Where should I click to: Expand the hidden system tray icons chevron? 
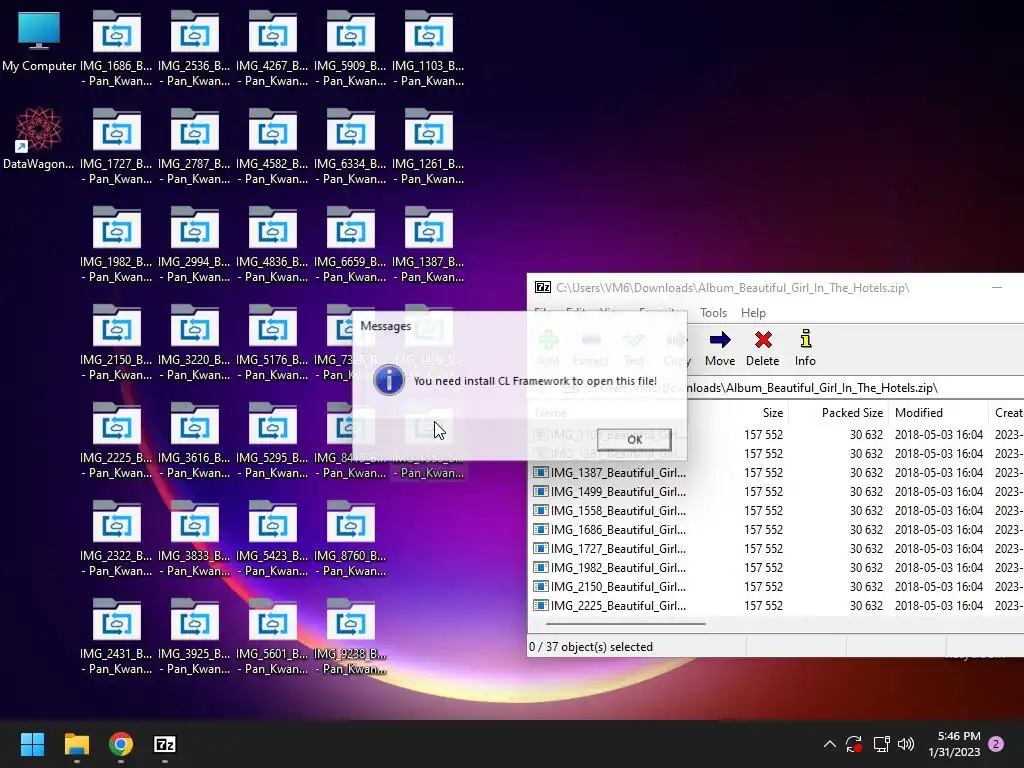pos(829,744)
